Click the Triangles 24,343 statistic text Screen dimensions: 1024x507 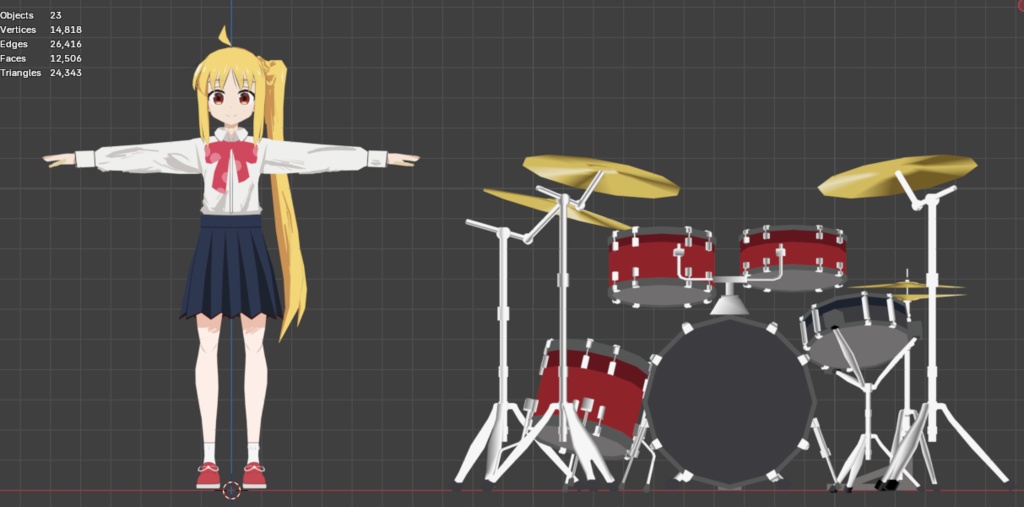click(40, 73)
